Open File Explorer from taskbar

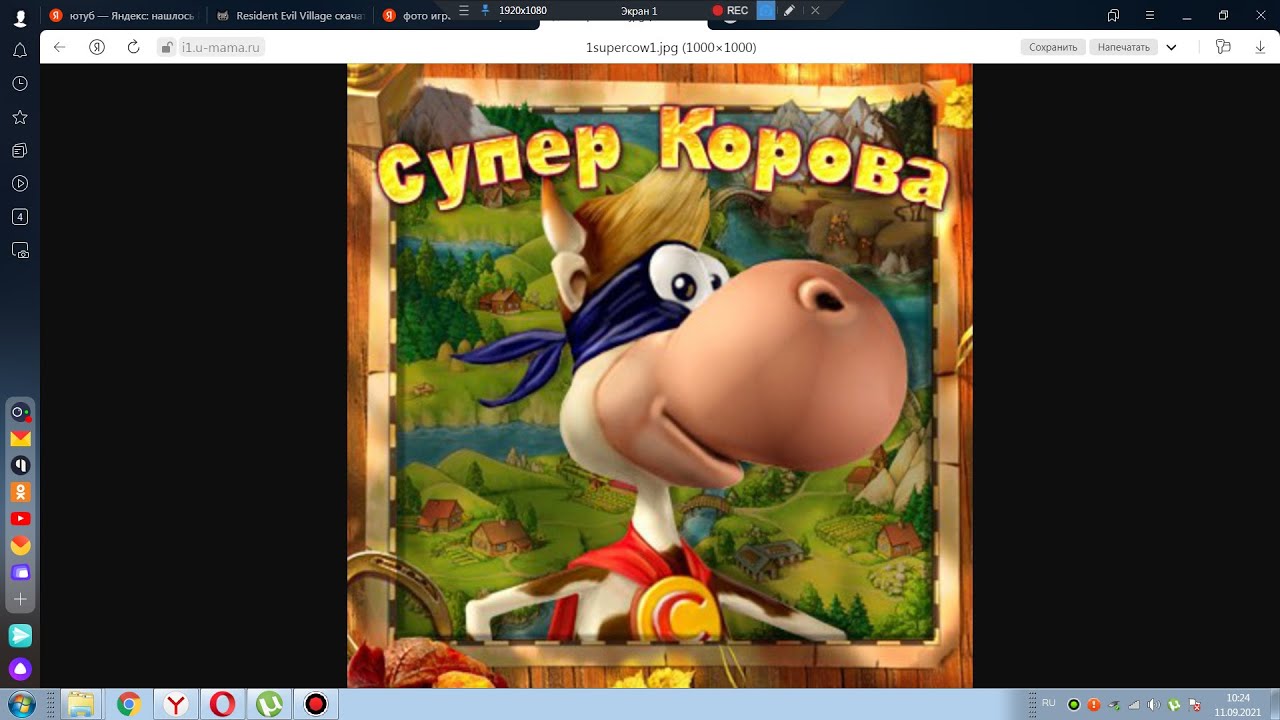click(81, 704)
